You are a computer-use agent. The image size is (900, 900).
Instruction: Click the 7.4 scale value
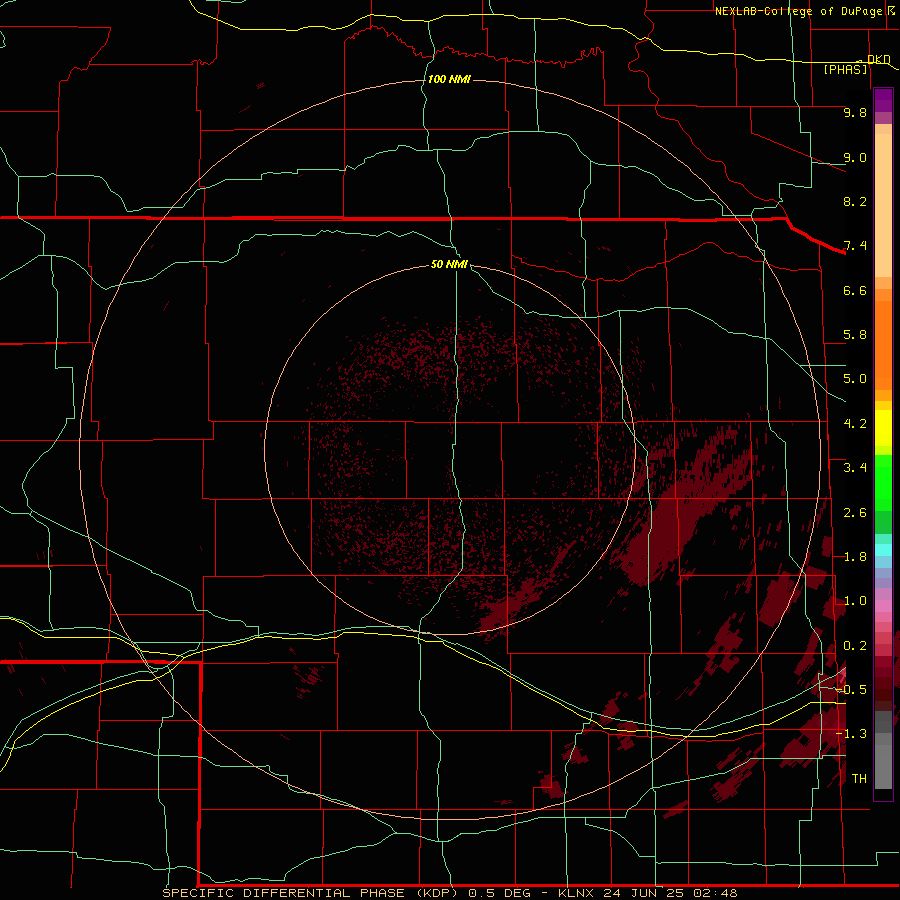(x=855, y=246)
